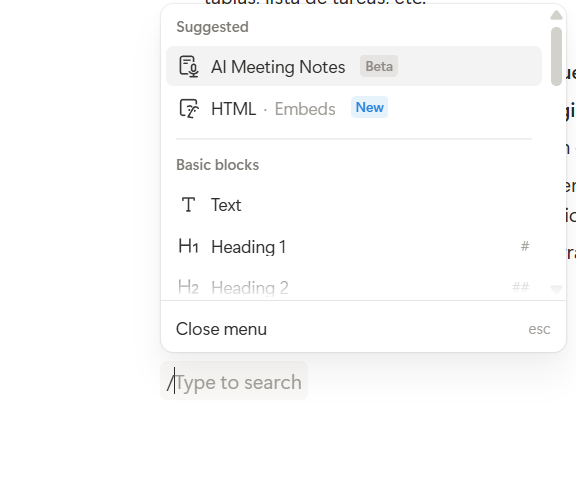Click the HTML embed code icon
576x477 pixels.
(189, 109)
